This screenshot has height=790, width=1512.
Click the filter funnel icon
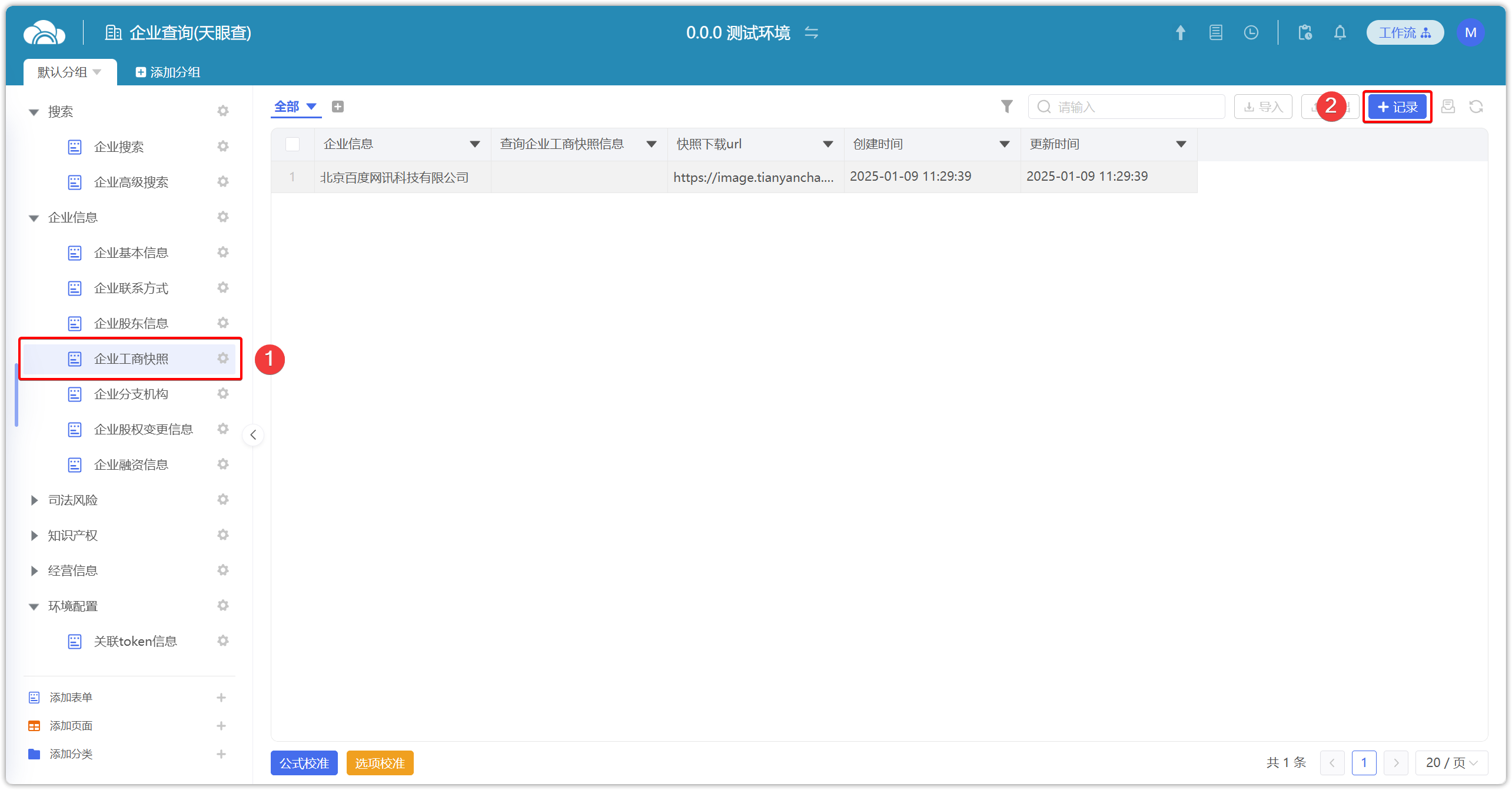1006,107
